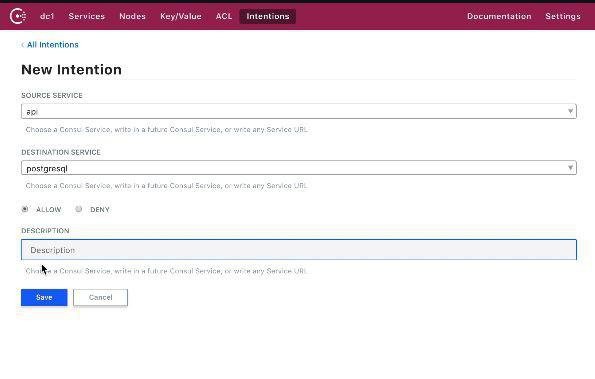This screenshot has height=379, width=595.
Task: Open the Services tab
Action: (x=87, y=16)
